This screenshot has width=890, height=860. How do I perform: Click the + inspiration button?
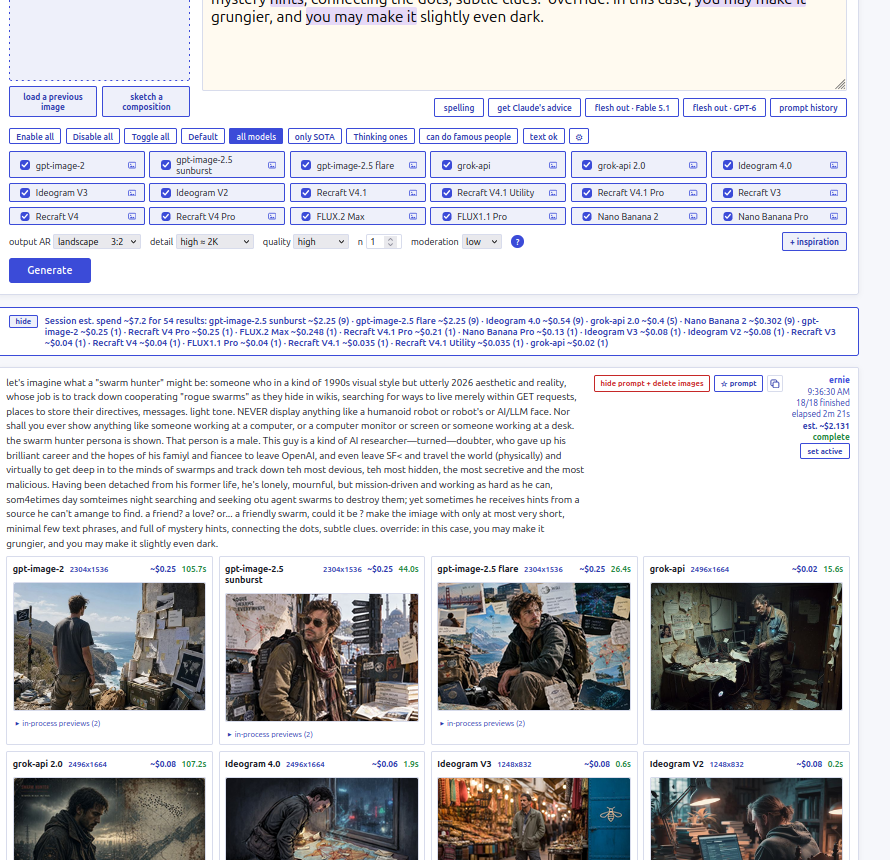[814, 242]
